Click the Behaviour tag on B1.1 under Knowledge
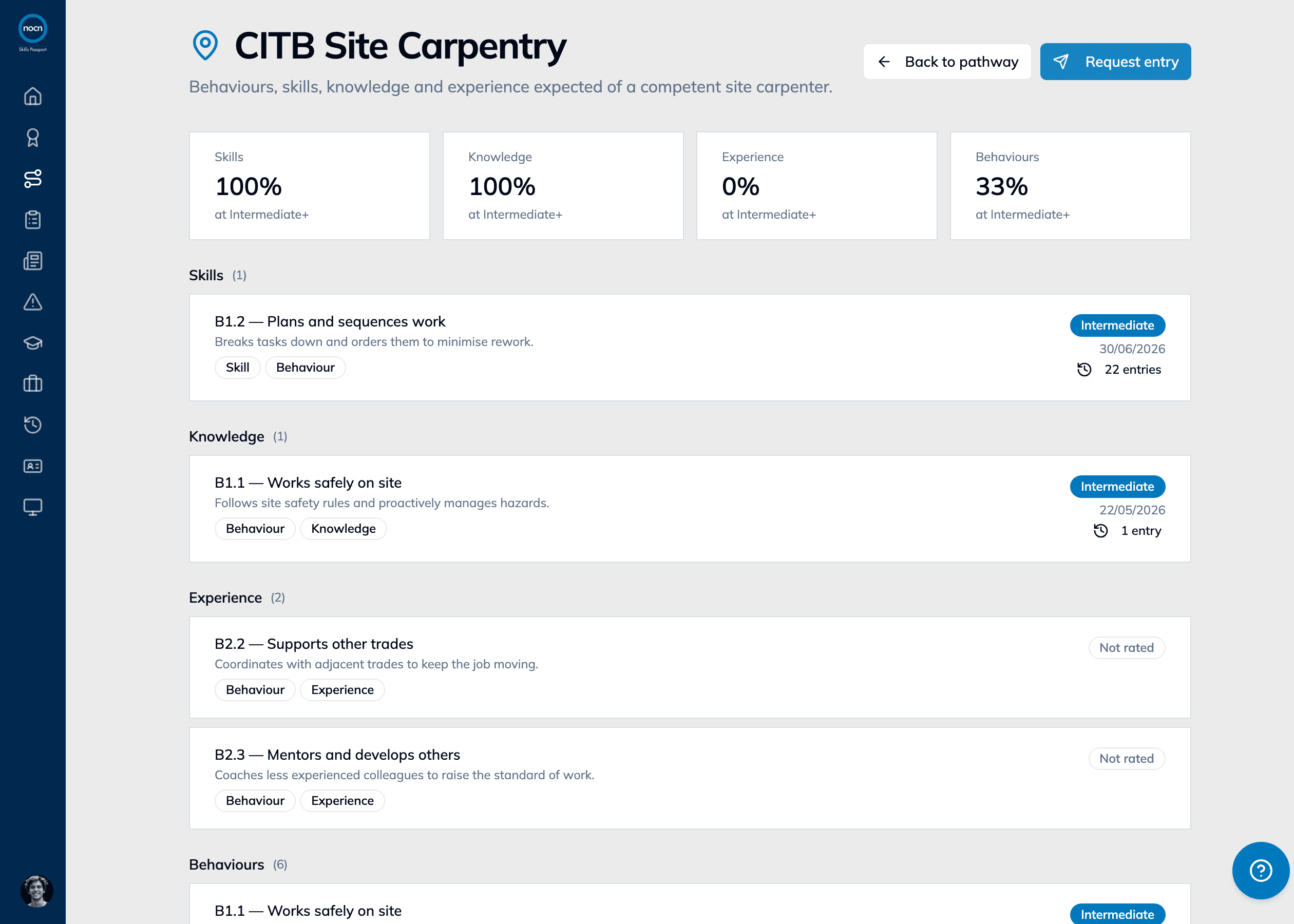Image resolution: width=1294 pixels, height=924 pixels. tap(255, 528)
